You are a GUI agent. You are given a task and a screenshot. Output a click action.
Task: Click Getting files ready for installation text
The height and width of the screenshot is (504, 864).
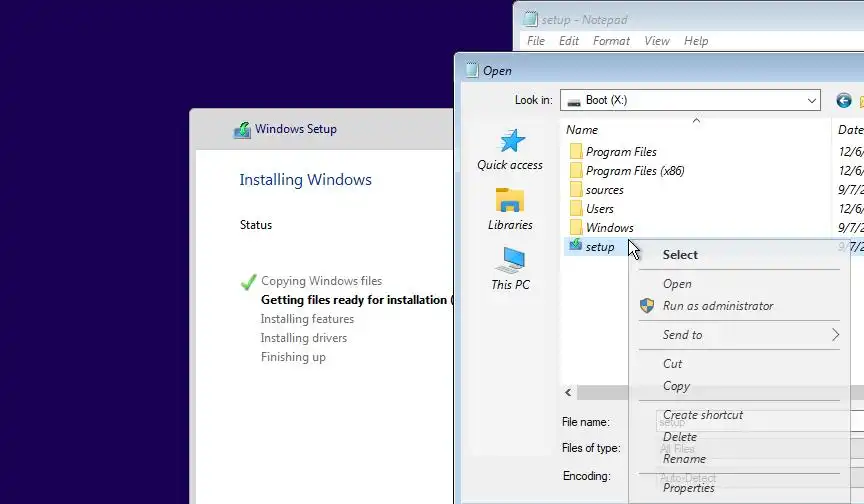click(x=354, y=300)
